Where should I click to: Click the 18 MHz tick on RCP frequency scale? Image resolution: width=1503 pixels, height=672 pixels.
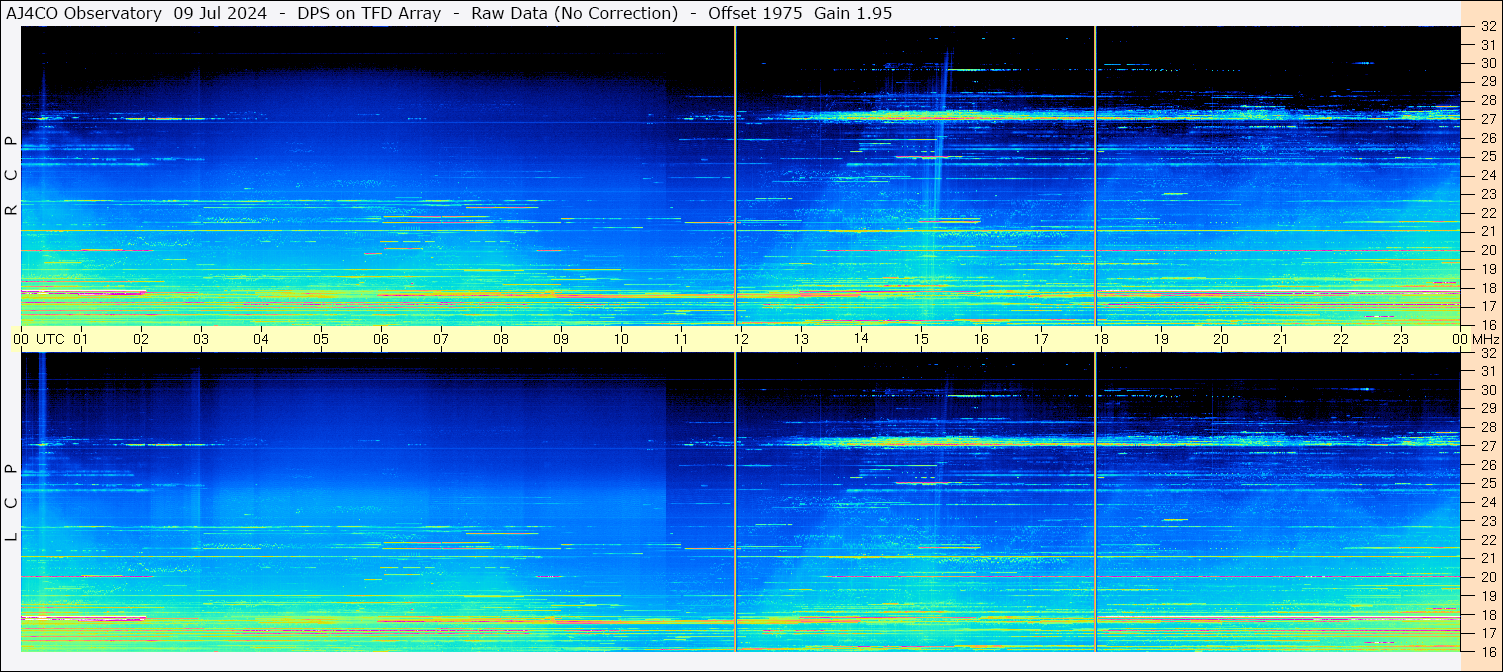coord(1488,288)
